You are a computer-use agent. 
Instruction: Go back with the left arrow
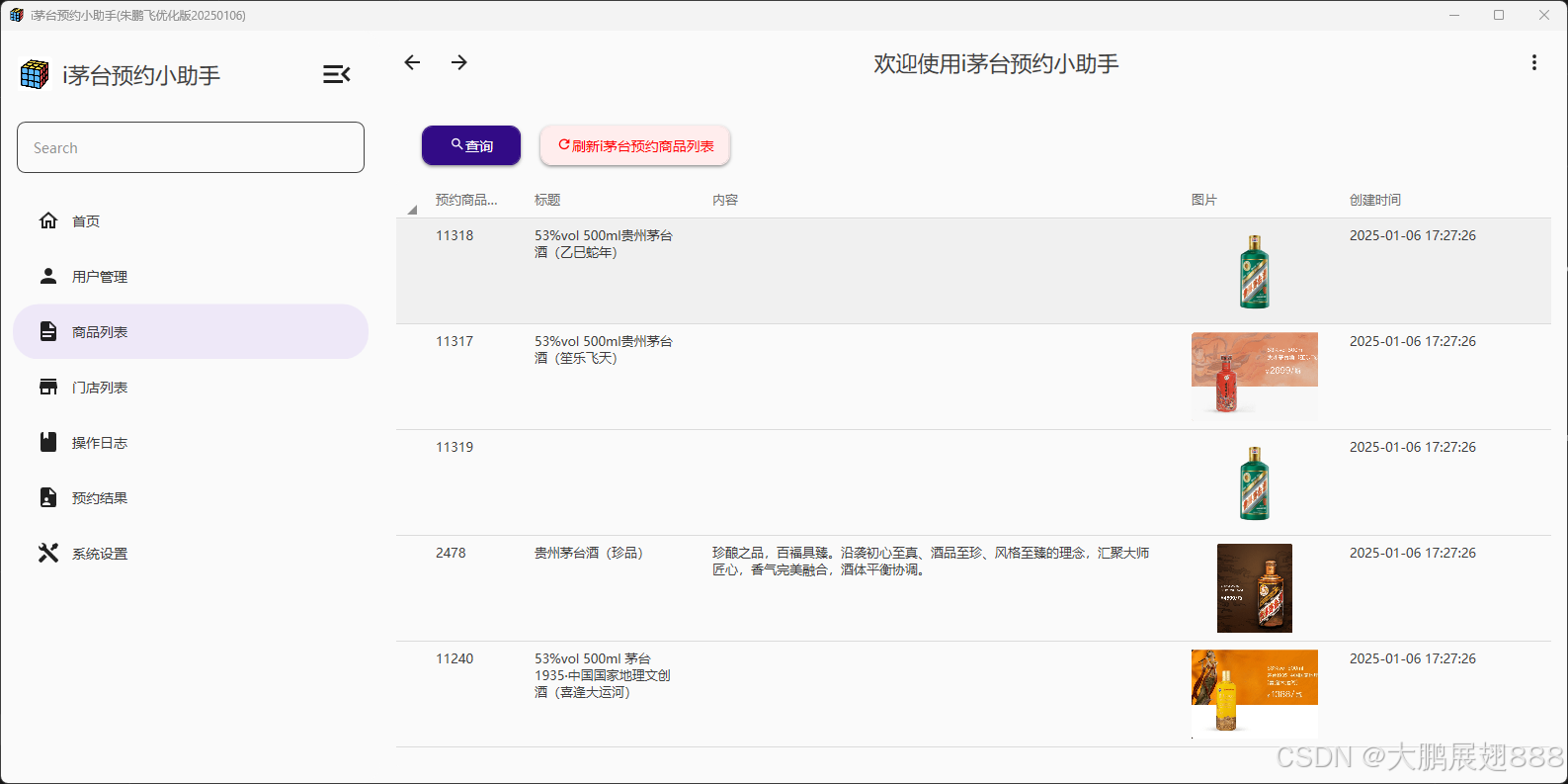pyautogui.click(x=412, y=62)
